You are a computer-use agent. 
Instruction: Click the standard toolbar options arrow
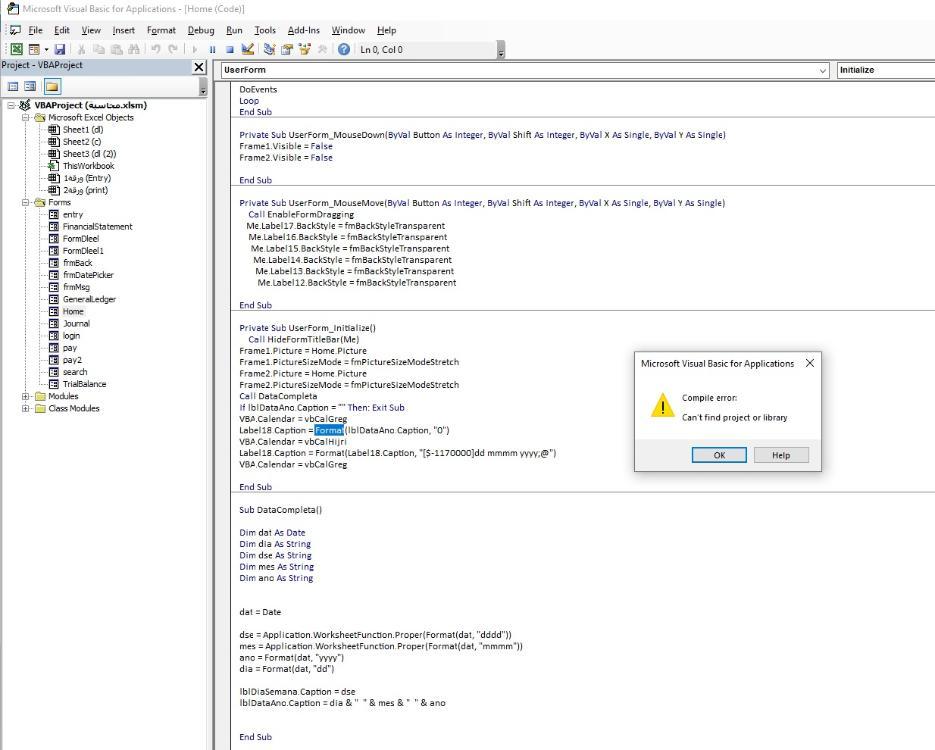click(501, 51)
